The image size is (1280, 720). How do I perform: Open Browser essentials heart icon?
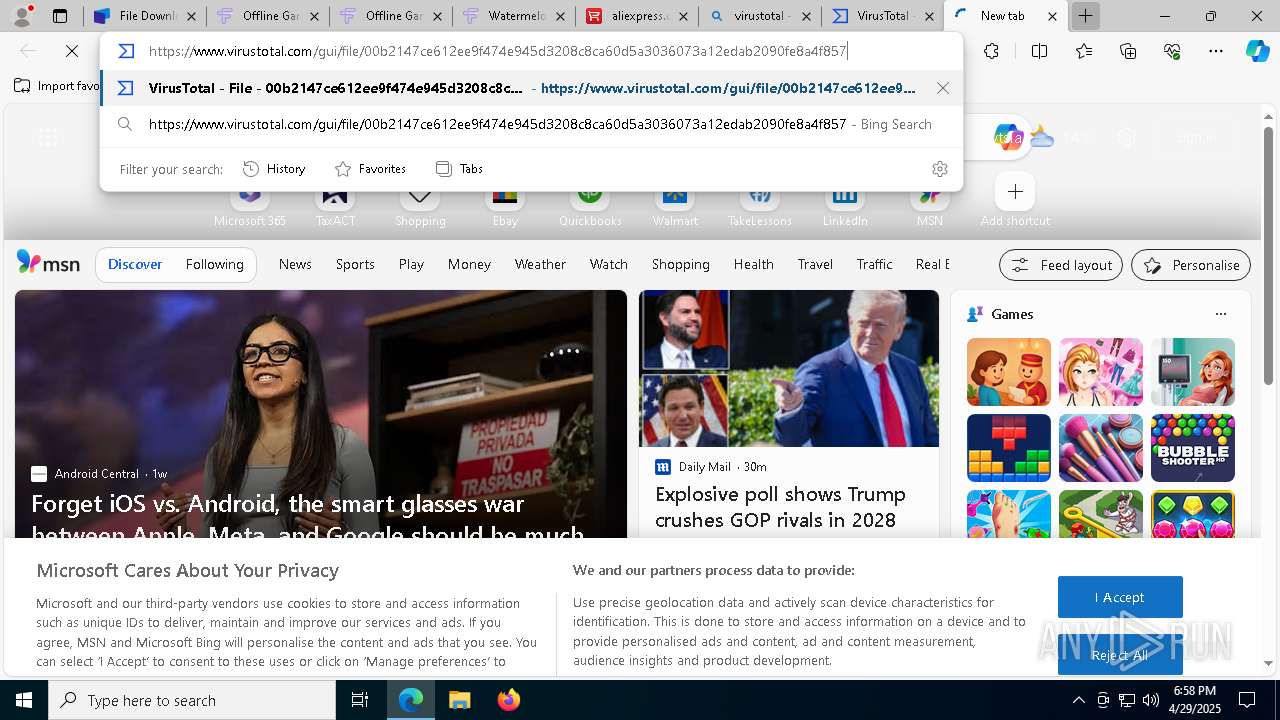click(1172, 51)
